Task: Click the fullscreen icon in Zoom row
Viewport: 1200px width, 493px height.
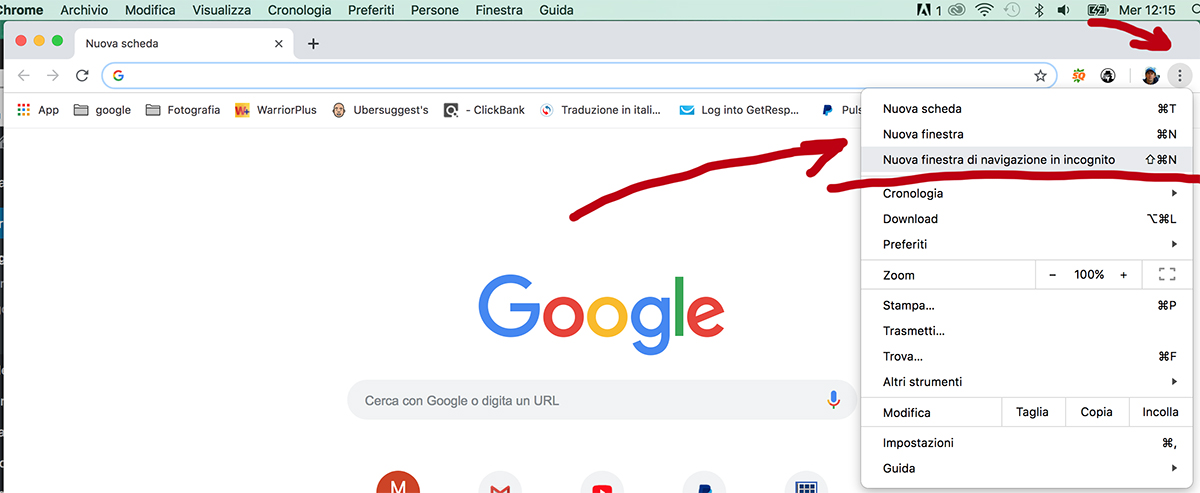Action: [1166, 275]
